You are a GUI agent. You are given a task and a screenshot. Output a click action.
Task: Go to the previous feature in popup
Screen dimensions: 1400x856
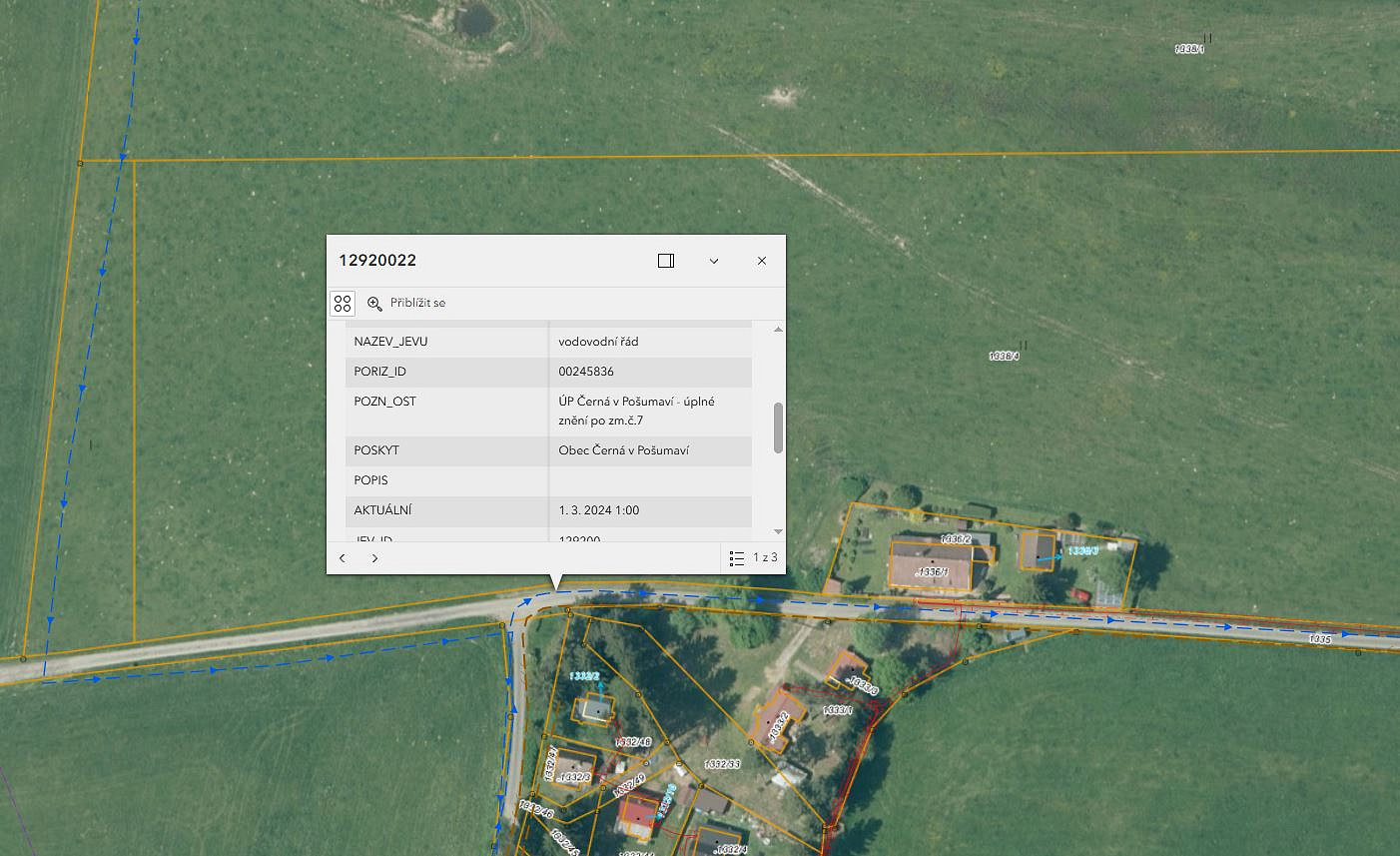(x=343, y=558)
